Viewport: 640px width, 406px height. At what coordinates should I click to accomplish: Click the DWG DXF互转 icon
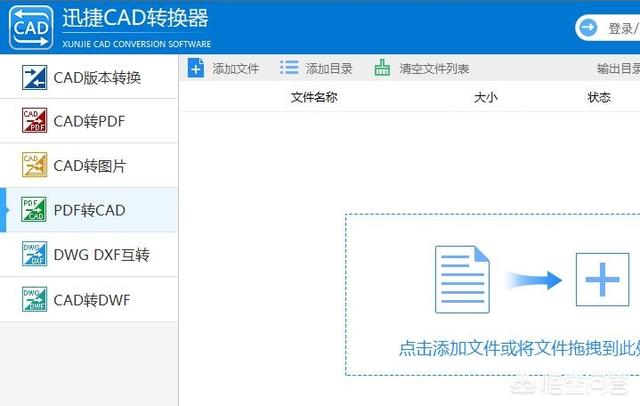(x=34, y=254)
